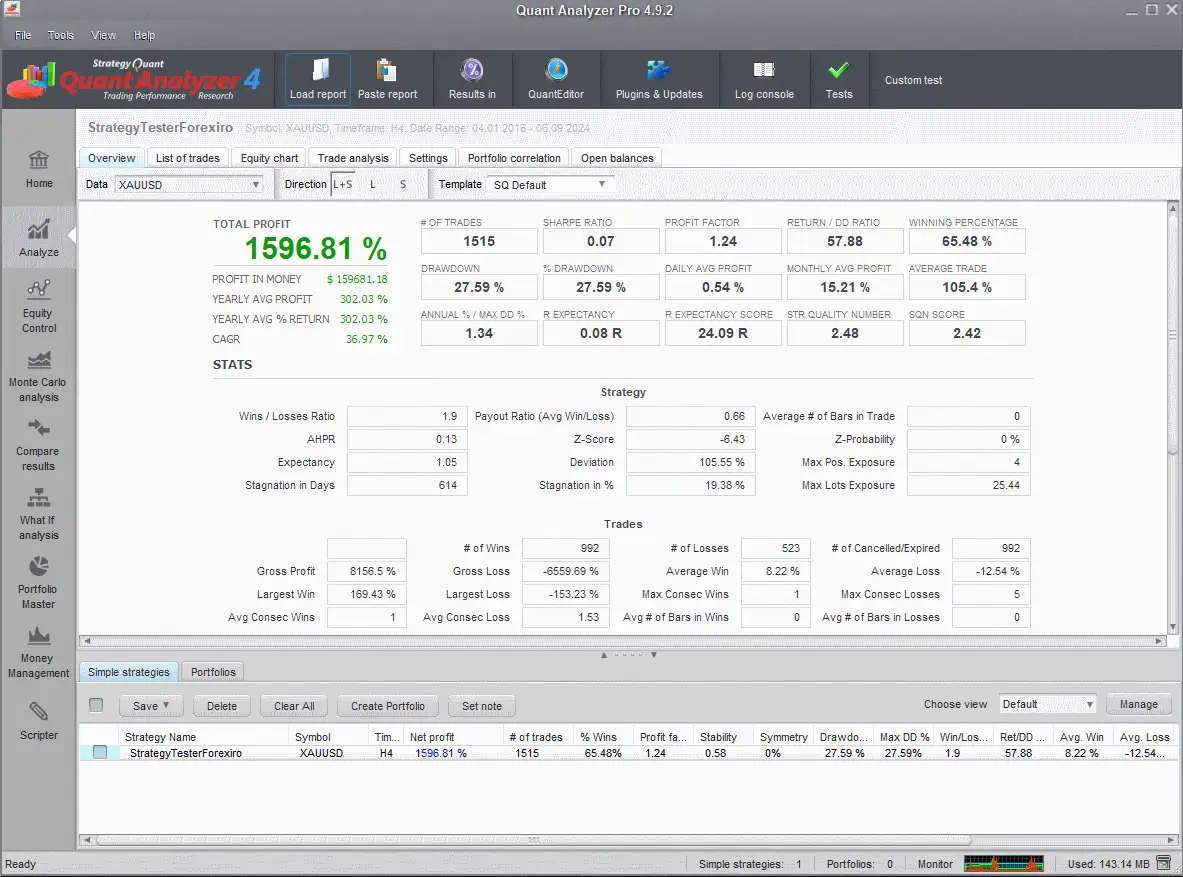Expand the Choose view Default dropdown
1183x877 pixels.
click(1048, 704)
